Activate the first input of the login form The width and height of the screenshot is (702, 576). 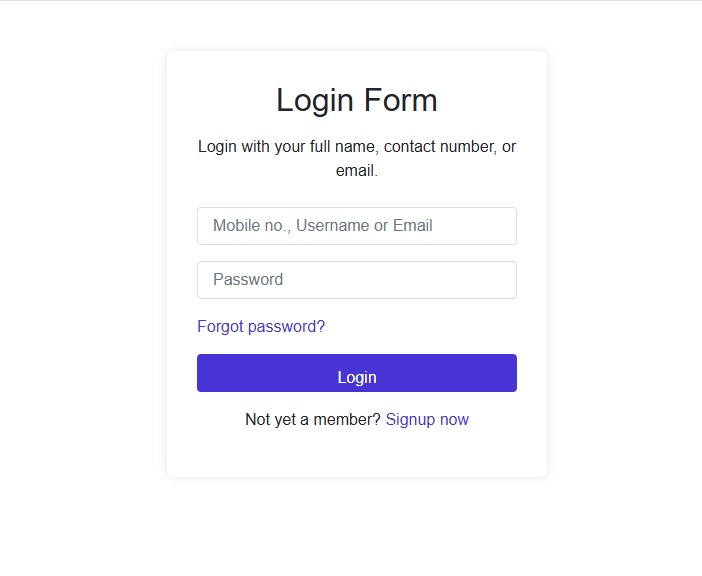click(356, 226)
